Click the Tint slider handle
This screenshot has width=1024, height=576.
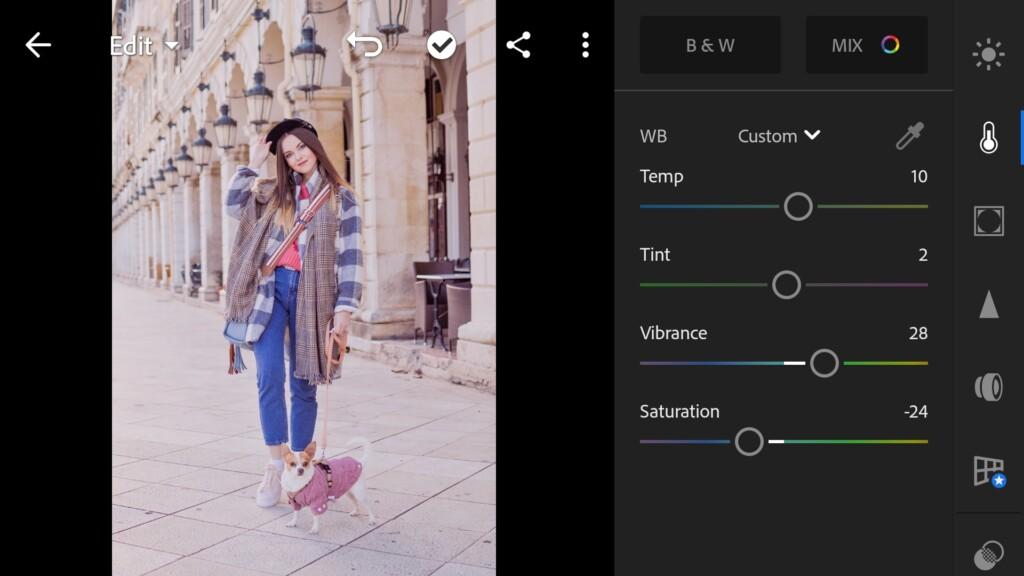click(x=786, y=285)
